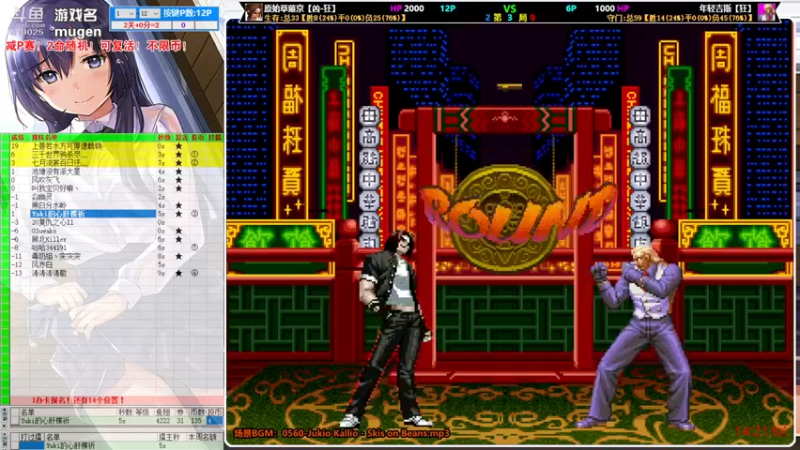The height and width of the screenshot is (450, 800).
Task: Click the 本周名额 column header
Action: [x=202, y=437]
